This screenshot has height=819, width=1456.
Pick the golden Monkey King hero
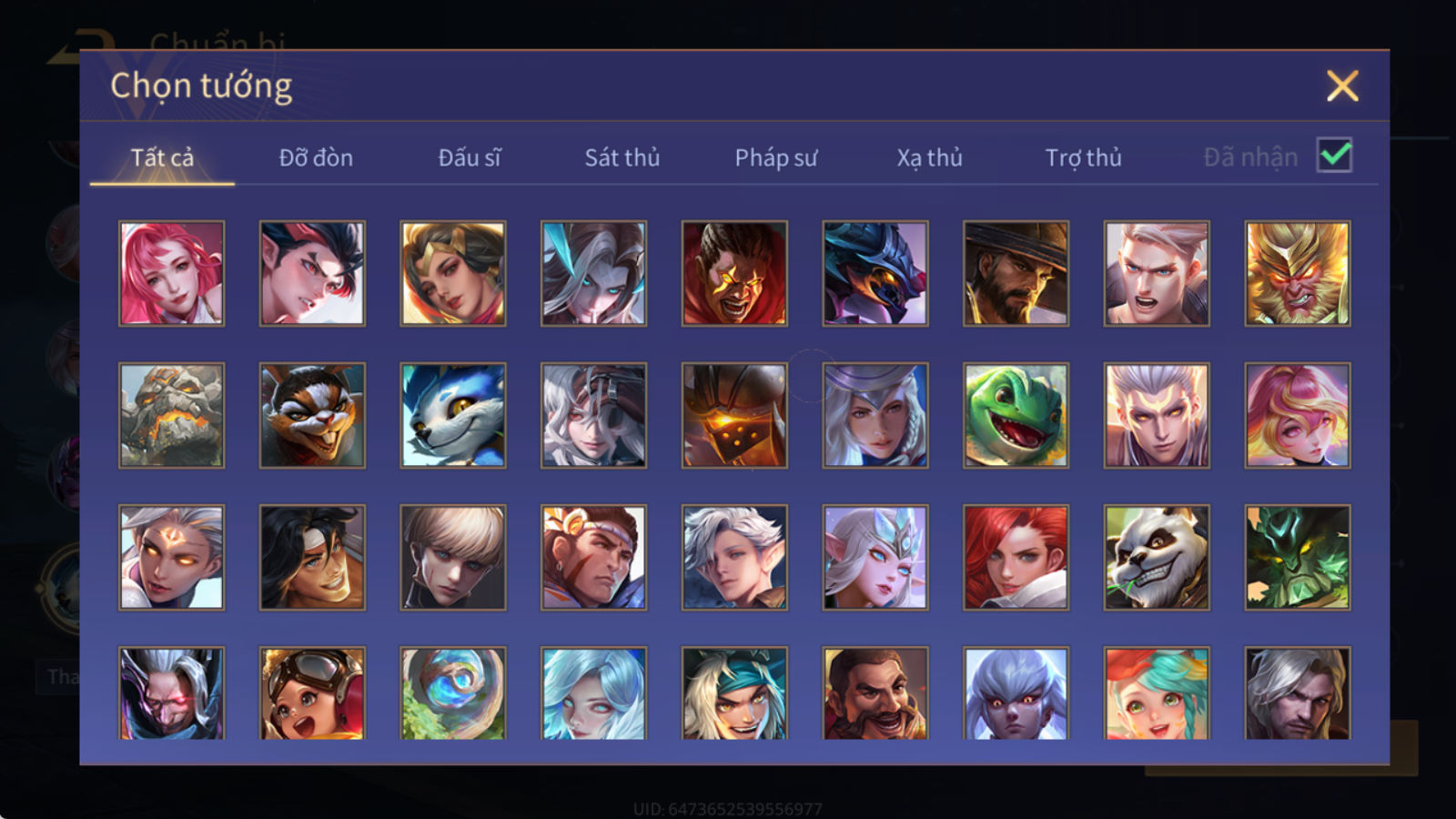pos(1298,273)
